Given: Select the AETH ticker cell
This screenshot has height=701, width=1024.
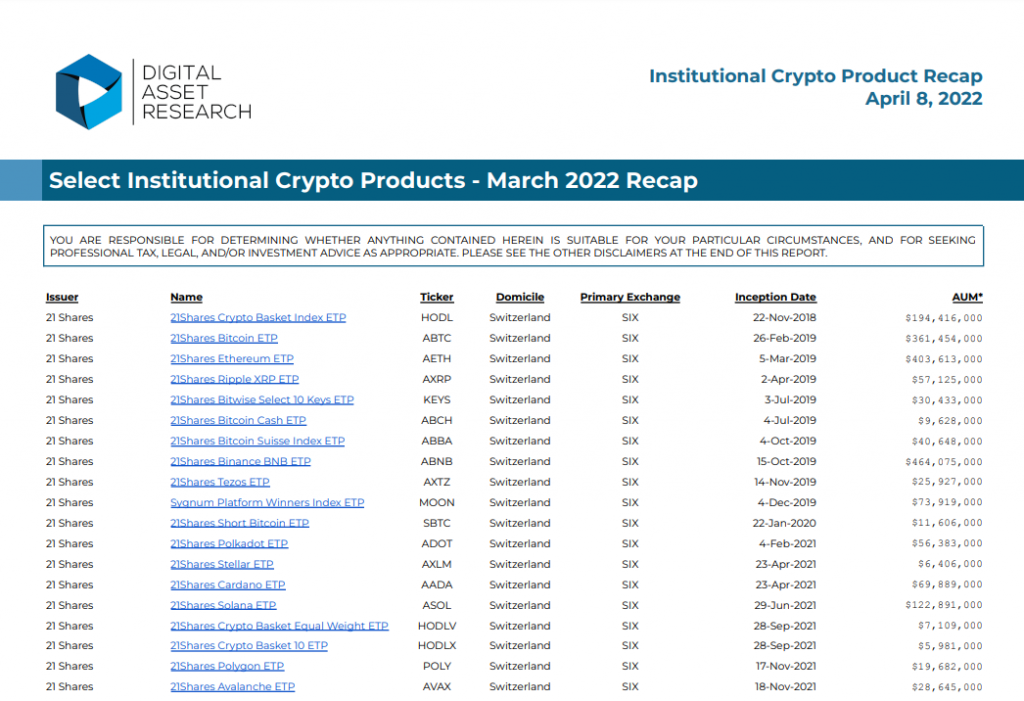Looking at the screenshot, I should point(437,359).
